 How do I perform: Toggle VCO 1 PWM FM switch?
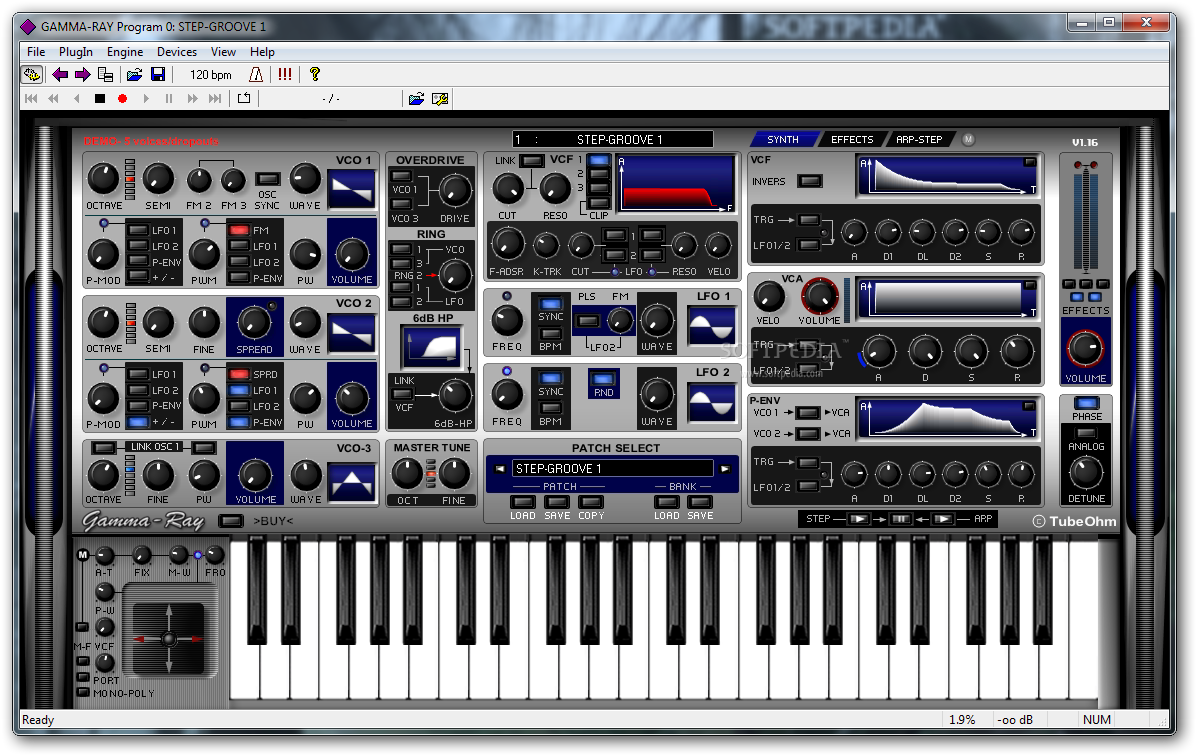pos(239,229)
